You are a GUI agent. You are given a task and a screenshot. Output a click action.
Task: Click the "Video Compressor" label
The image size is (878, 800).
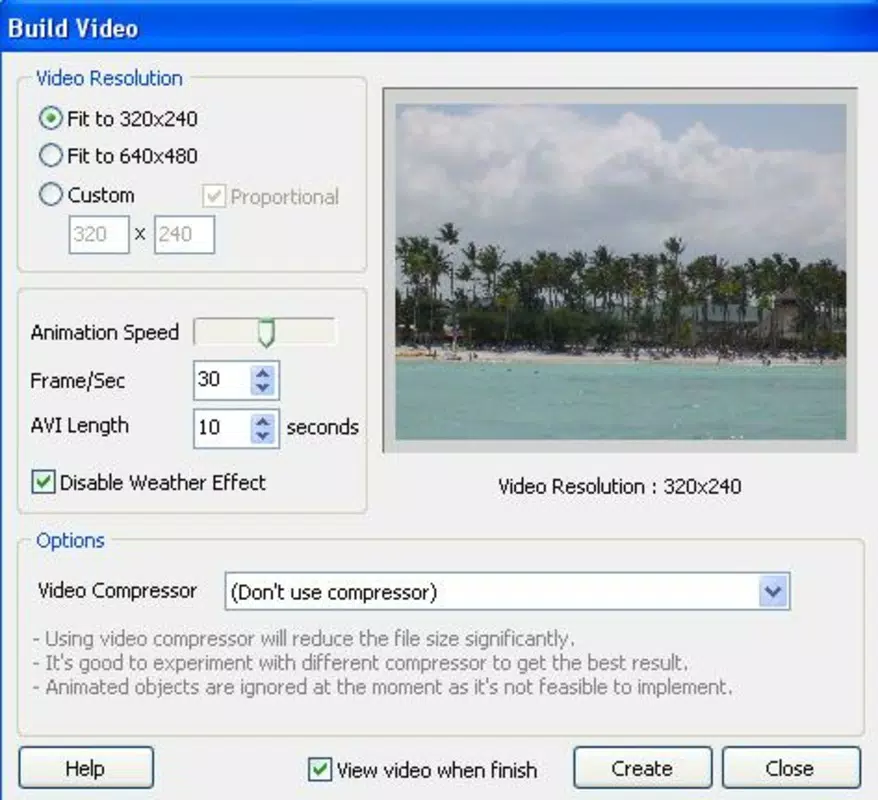[x=118, y=591]
